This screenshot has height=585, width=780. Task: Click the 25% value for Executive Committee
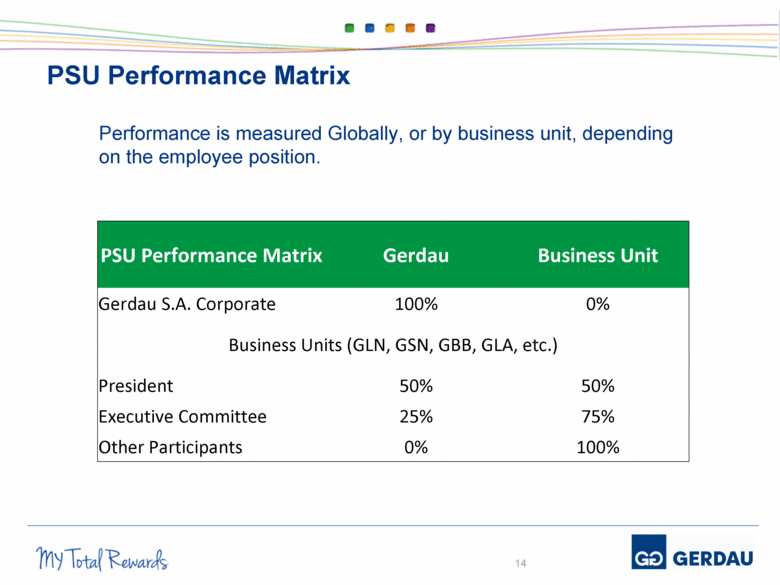(416, 417)
